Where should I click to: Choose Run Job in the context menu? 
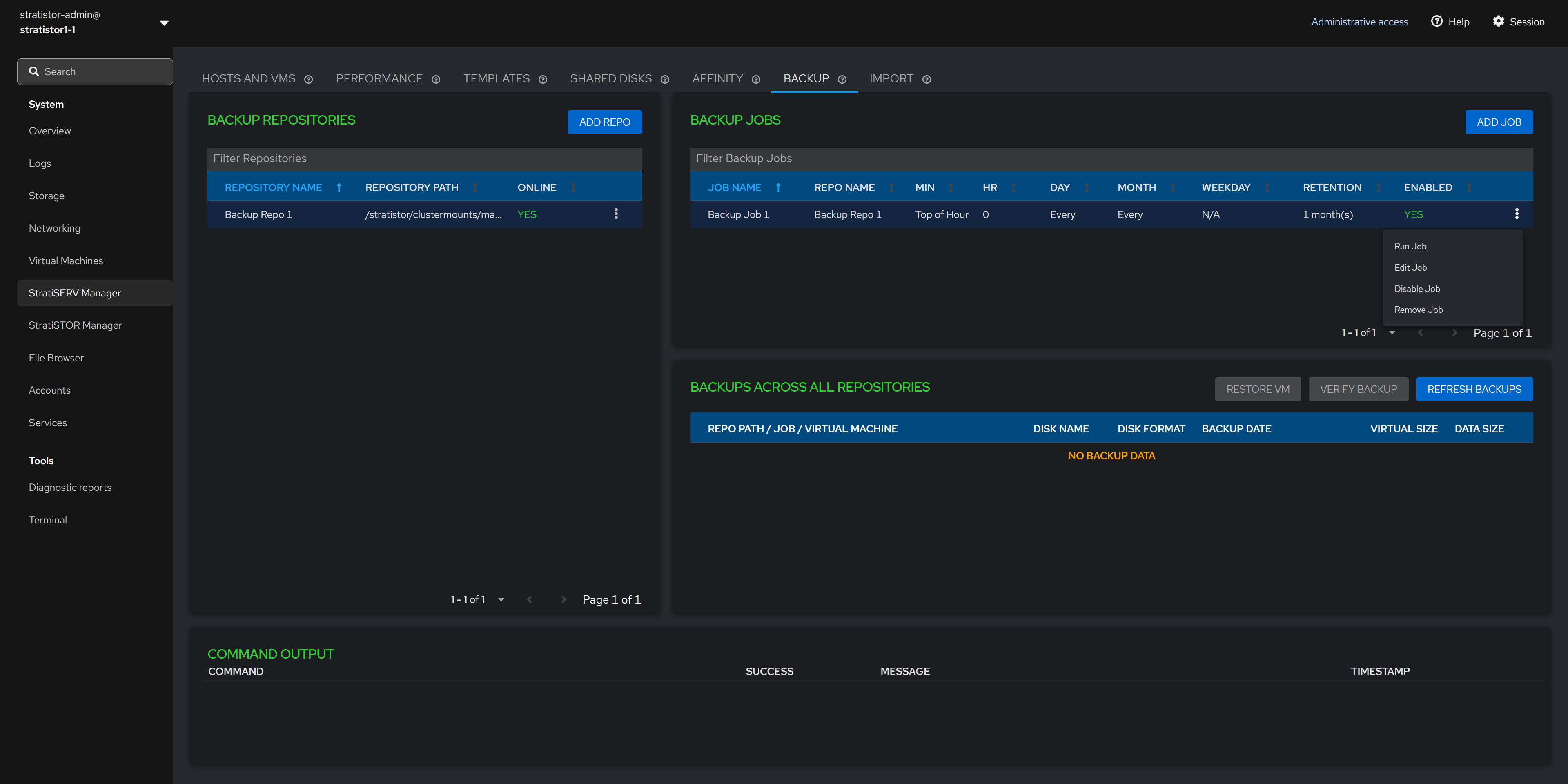(1410, 246)
